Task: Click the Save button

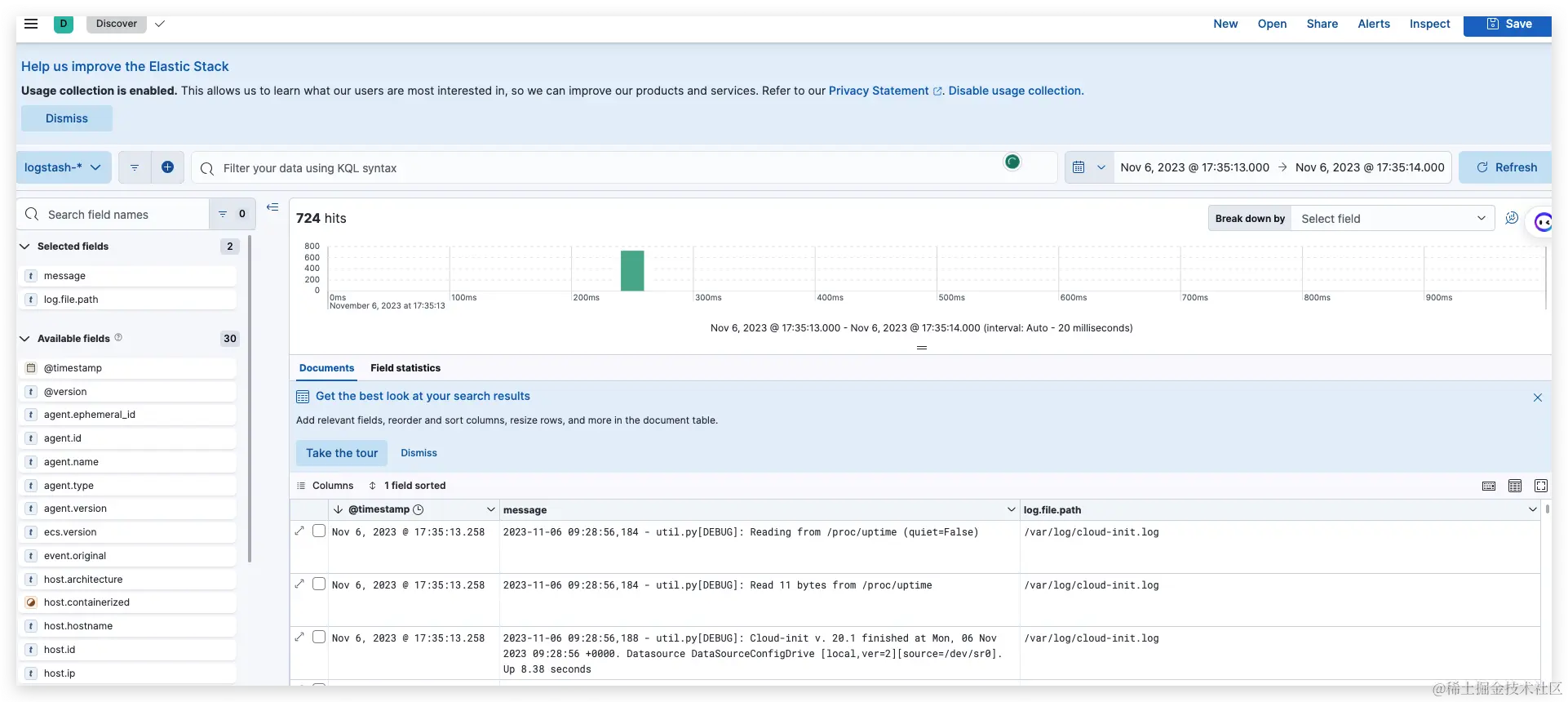Action: point(1508,24)
